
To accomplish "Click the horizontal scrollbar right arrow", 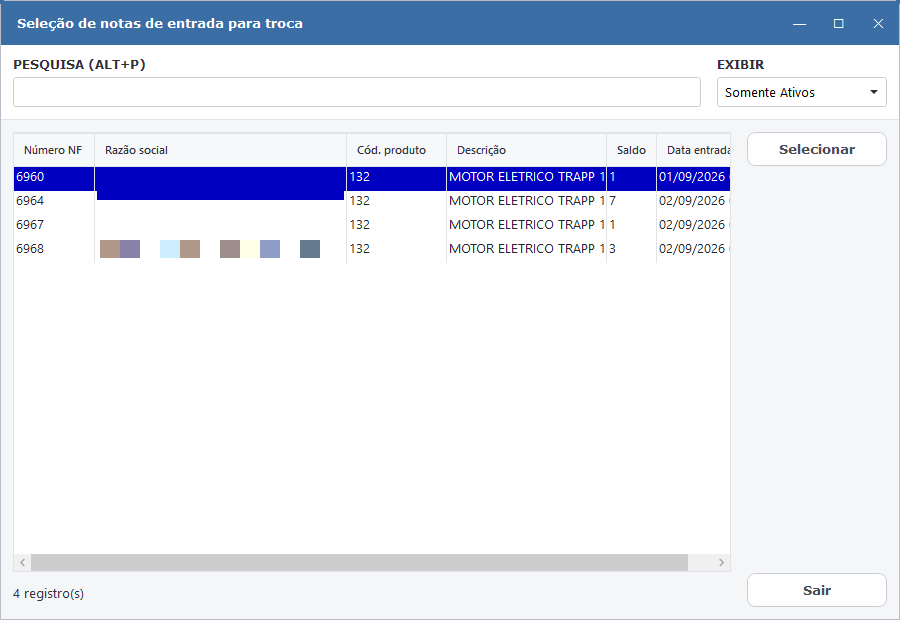I will coord(721,563).
